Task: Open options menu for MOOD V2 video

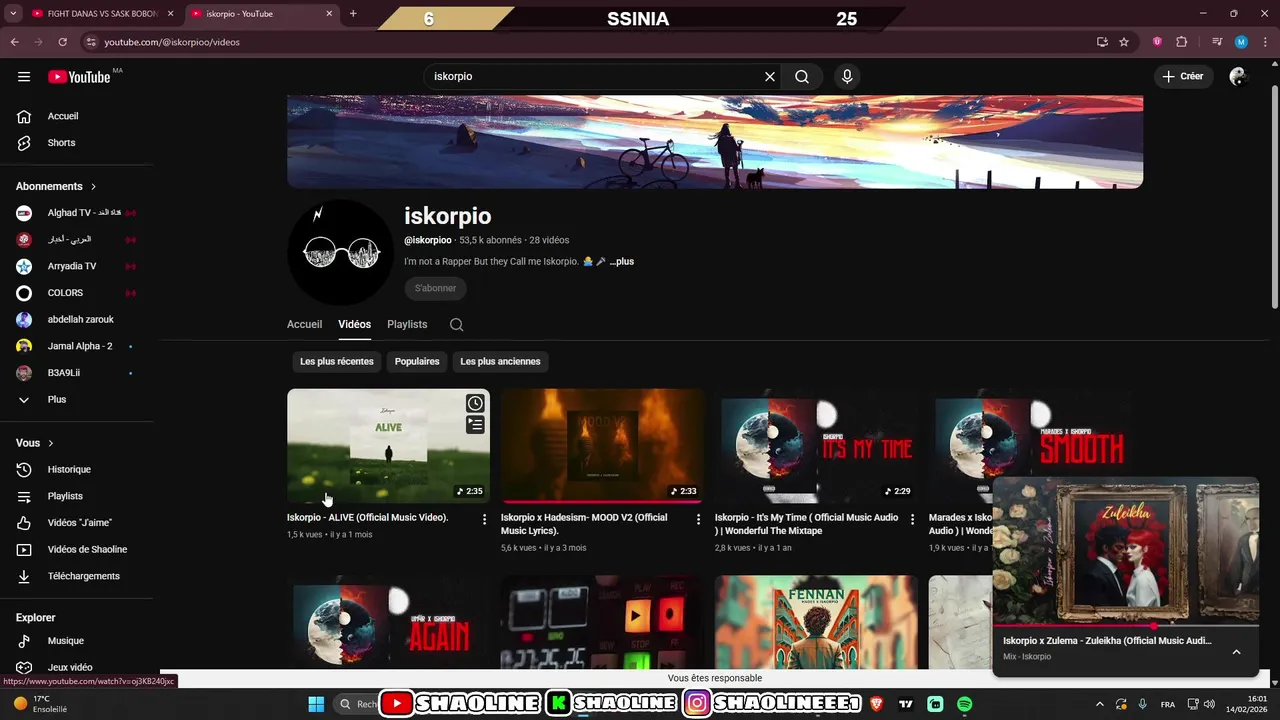Action: [698, 519]
